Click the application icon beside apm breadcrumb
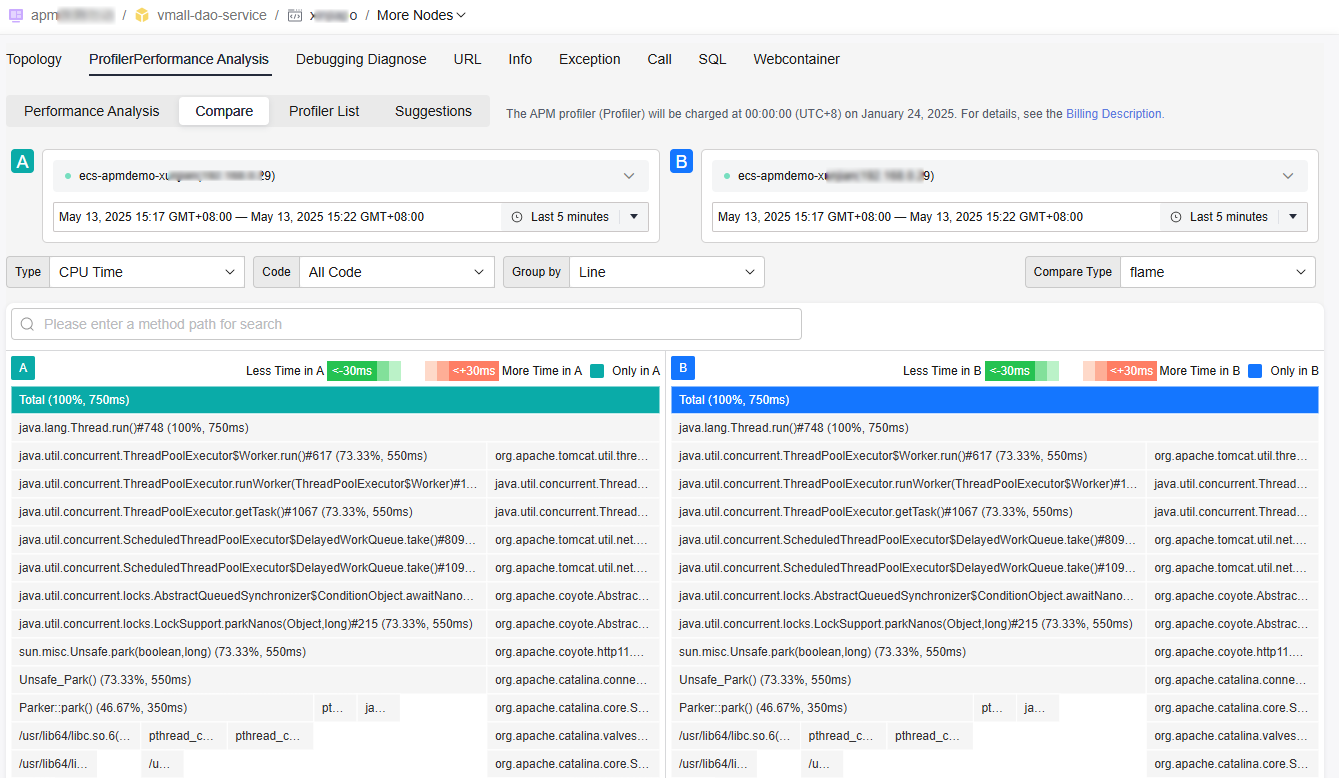The width and height of the screenshot is (1339, 778). (16, 15)
